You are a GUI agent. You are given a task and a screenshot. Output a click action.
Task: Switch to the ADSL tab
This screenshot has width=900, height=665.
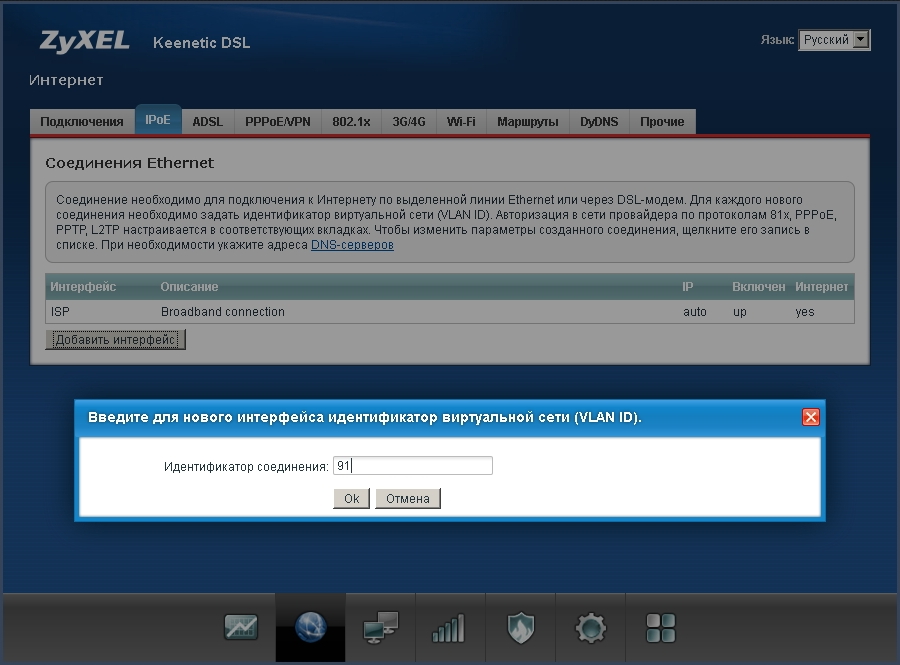pyautogui.click(x=208, y=122)
